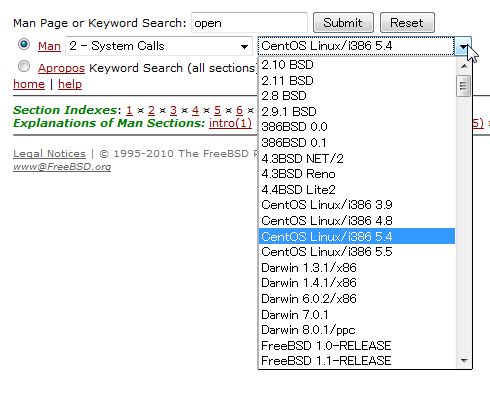490x399 pixels.
Task: Focus the man page search input field
Action: pos(249,23)
